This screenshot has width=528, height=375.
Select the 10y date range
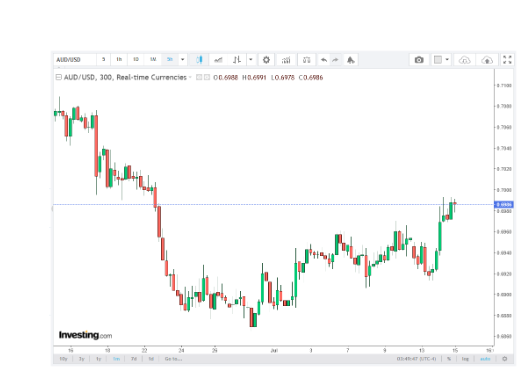coord(63,359)
